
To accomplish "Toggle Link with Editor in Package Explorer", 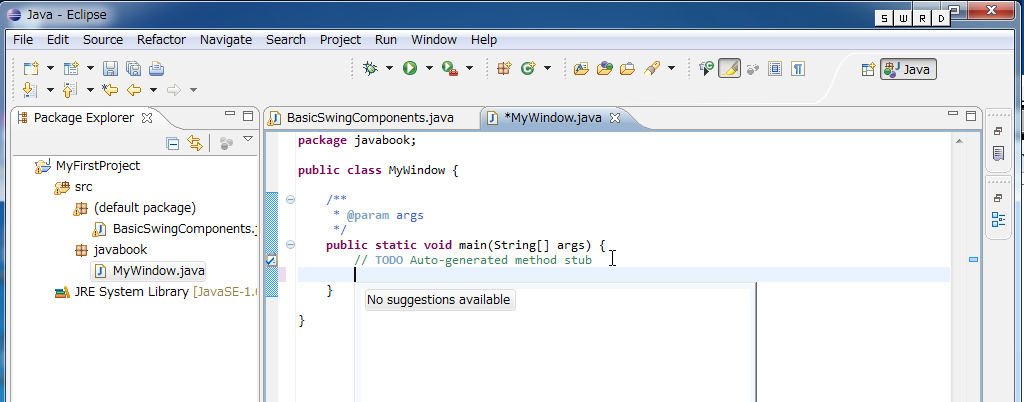I will (195, 143).
